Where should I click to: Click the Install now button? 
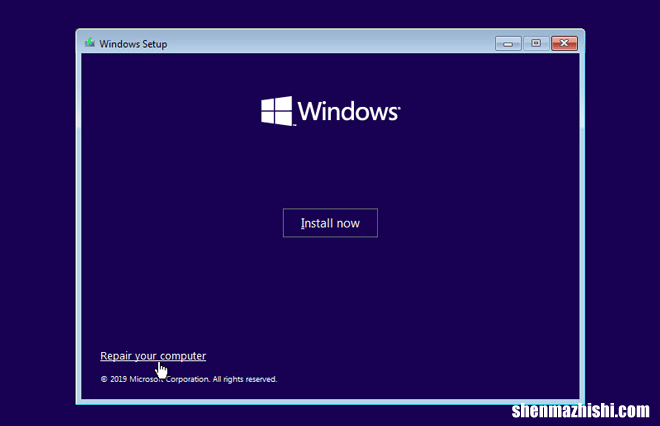(x=330, y=223)
